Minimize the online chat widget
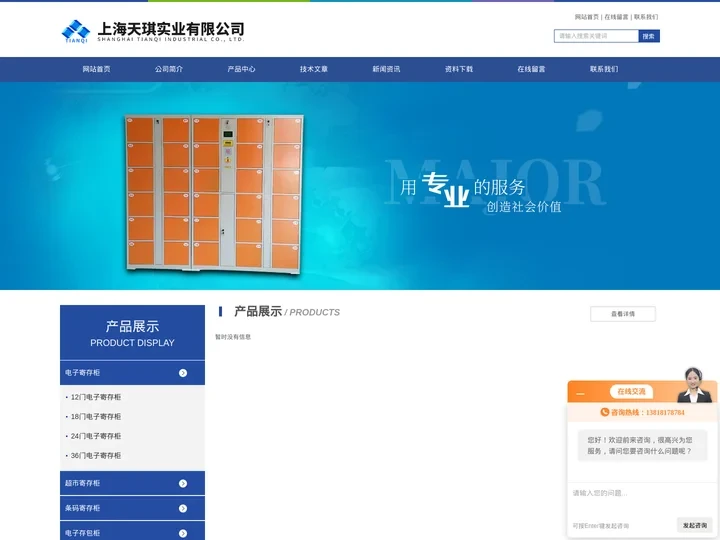The height and width of the screenshot is (540, 720). [580, 394]
